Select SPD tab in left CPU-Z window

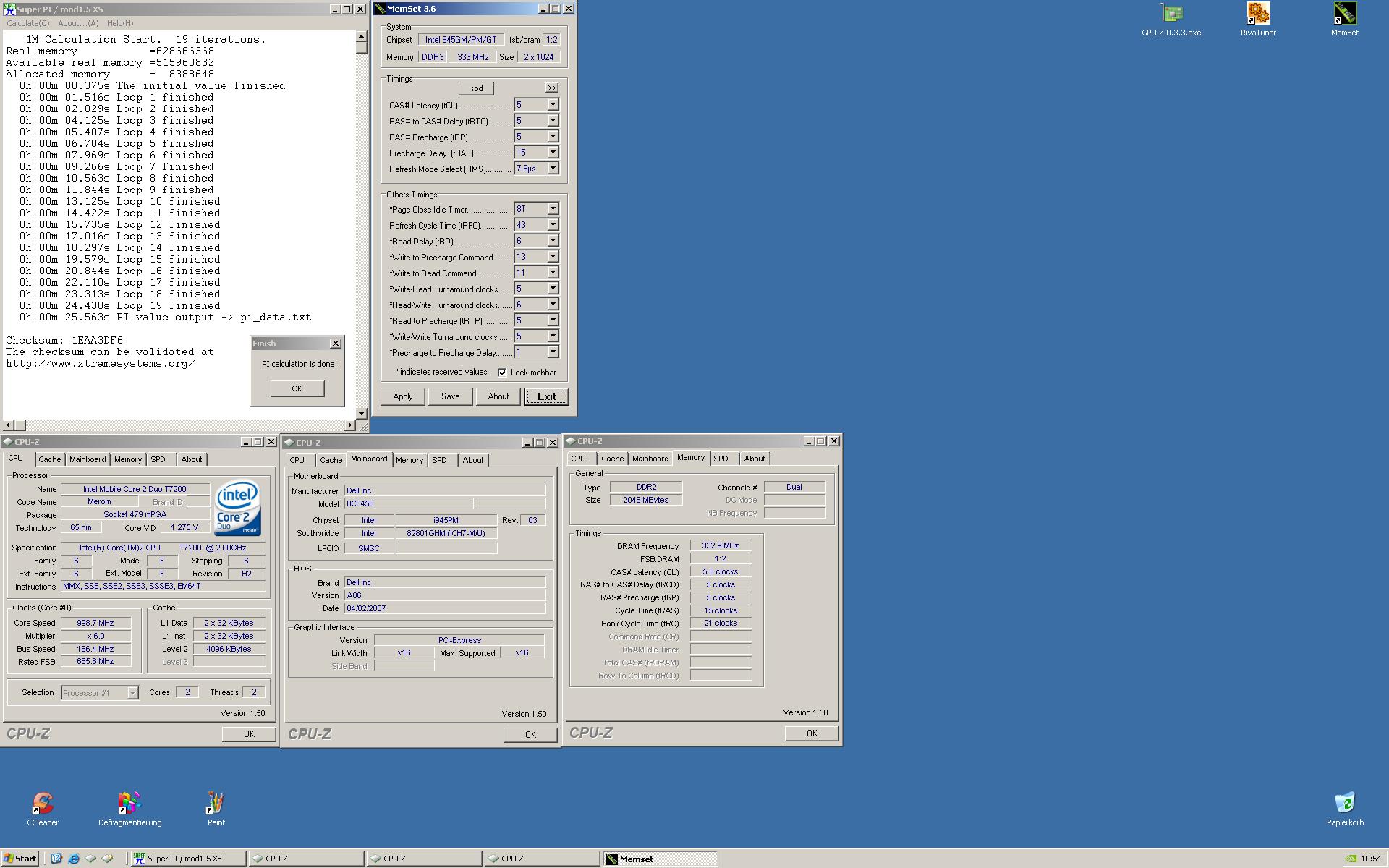[x=158, y=459]
